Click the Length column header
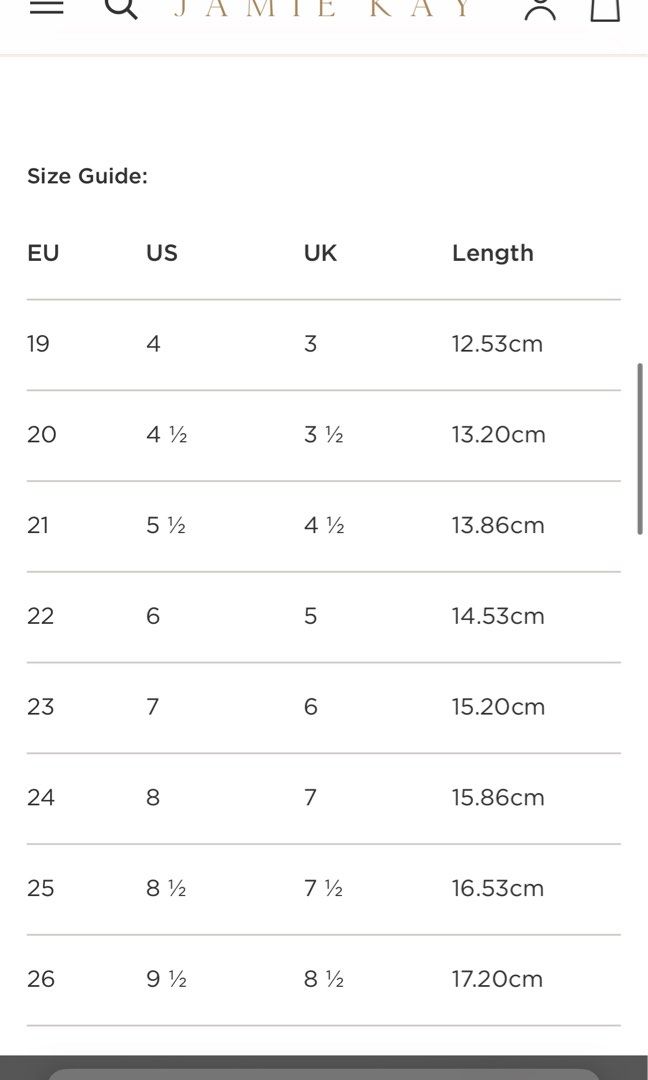Image resolution: width=648 pixels, height=1080 pixels. coord(492,253)
